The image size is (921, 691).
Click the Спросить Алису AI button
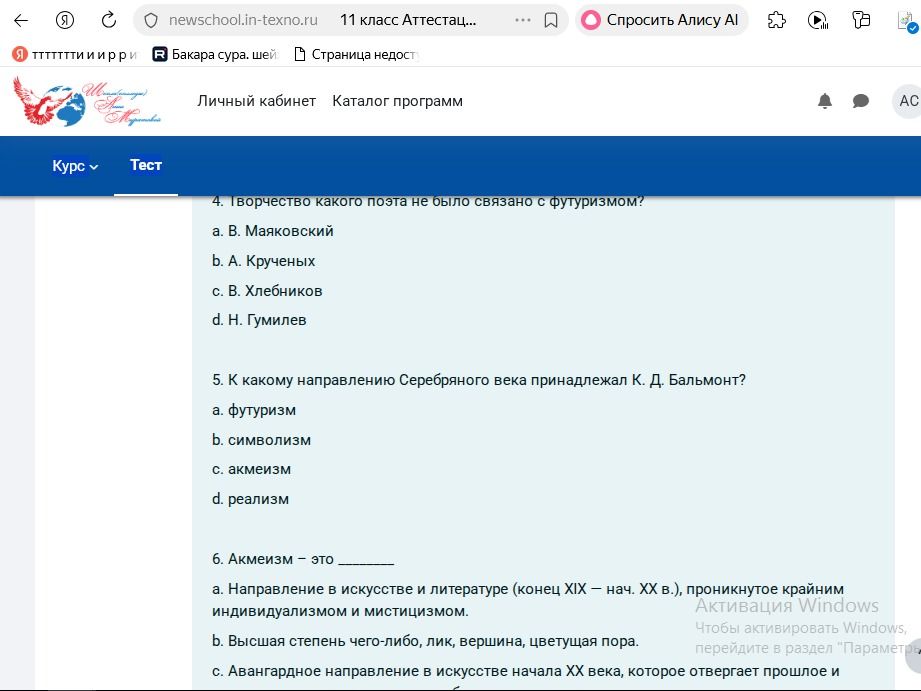click(661, 20)
